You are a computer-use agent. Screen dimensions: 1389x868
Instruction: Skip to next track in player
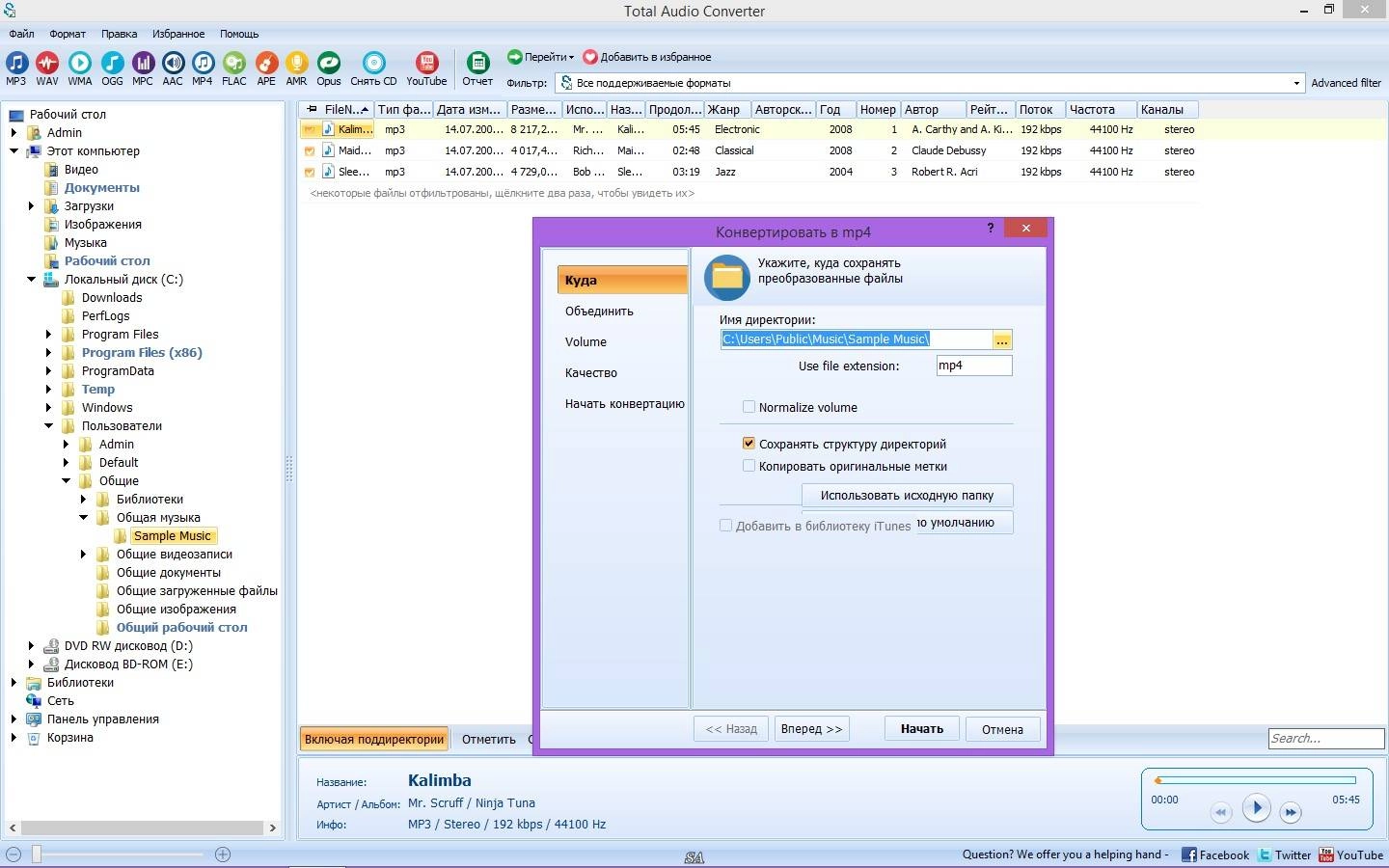click(x=1291, y=812)
